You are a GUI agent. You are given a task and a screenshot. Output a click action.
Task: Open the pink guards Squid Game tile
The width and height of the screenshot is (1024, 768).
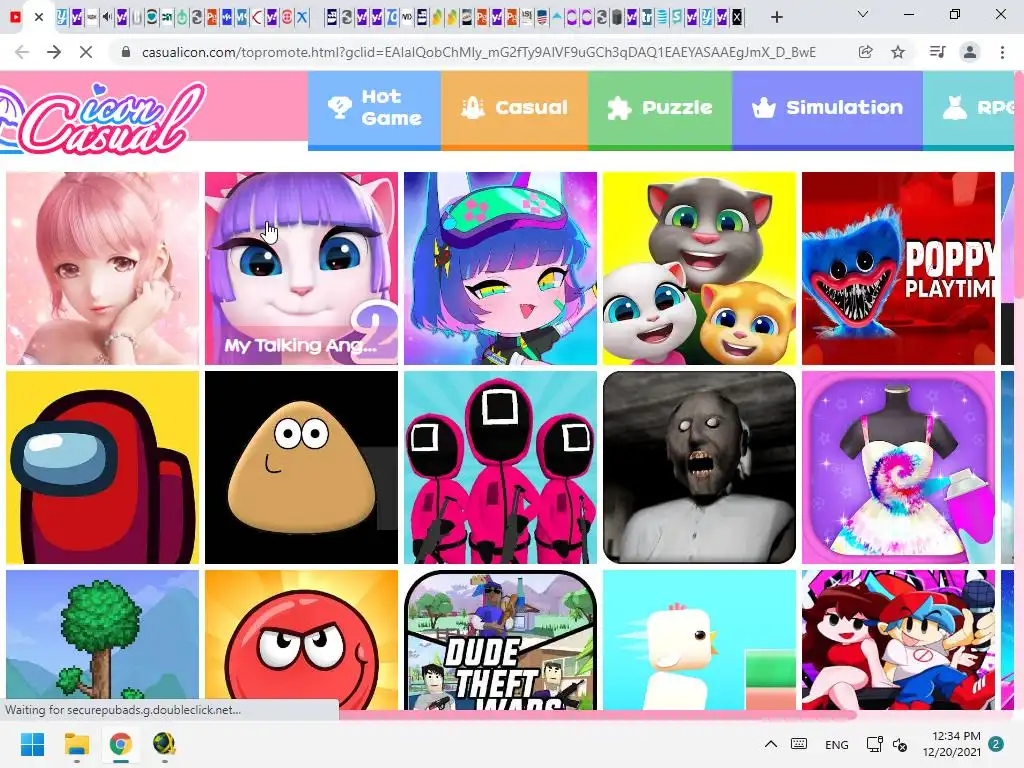pyautogui.click(x=500, y=468)
